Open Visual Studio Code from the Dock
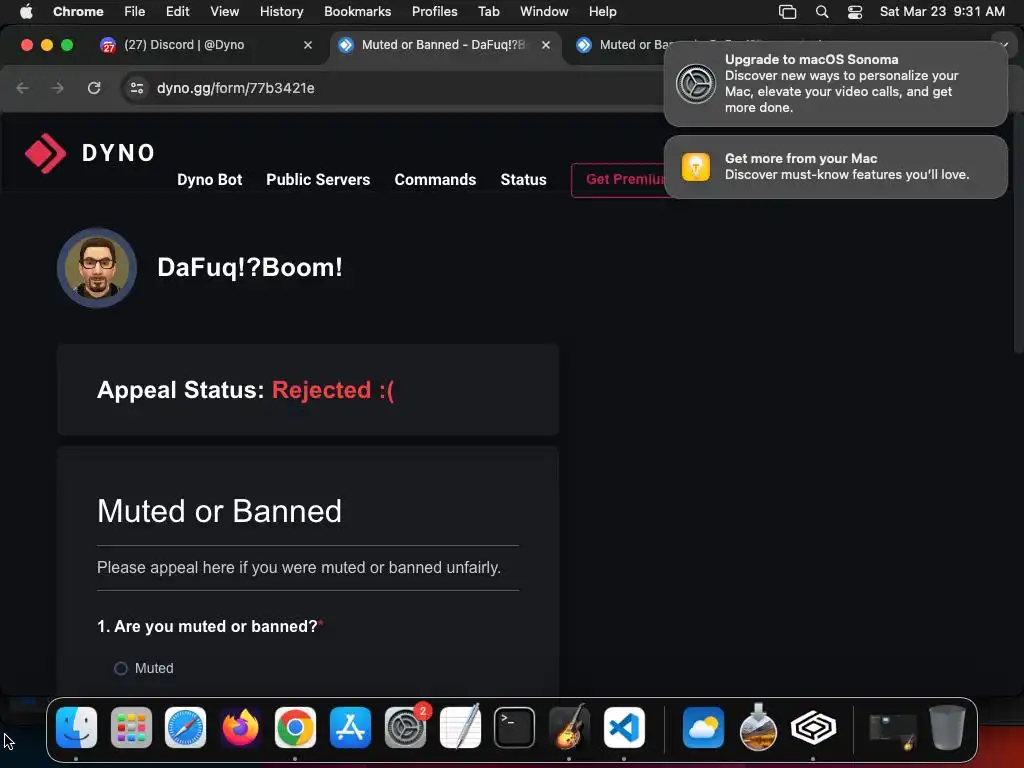Viewport: 1024px width, 768px height. click(x=624, y=728)
